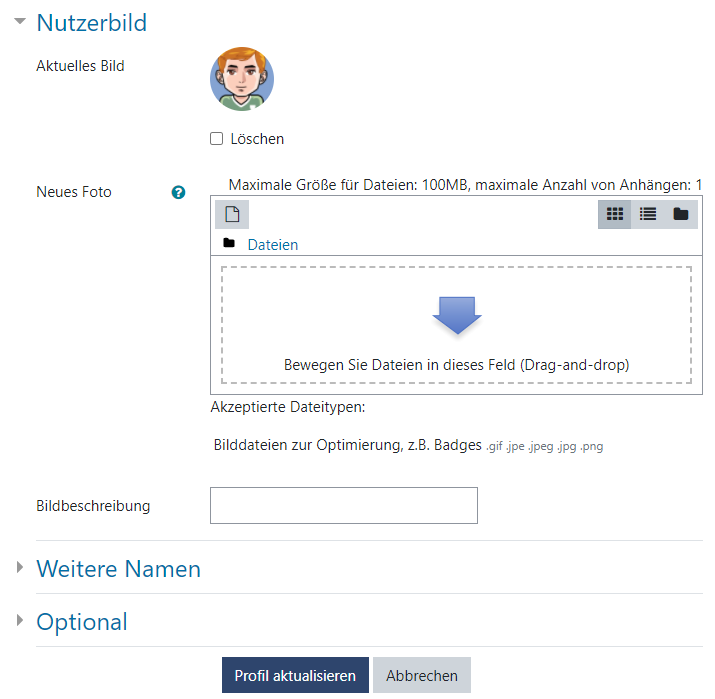This screenshot has width=715, height=699.
Task: Switch file view to detailed list
Action: click(648, 214)
